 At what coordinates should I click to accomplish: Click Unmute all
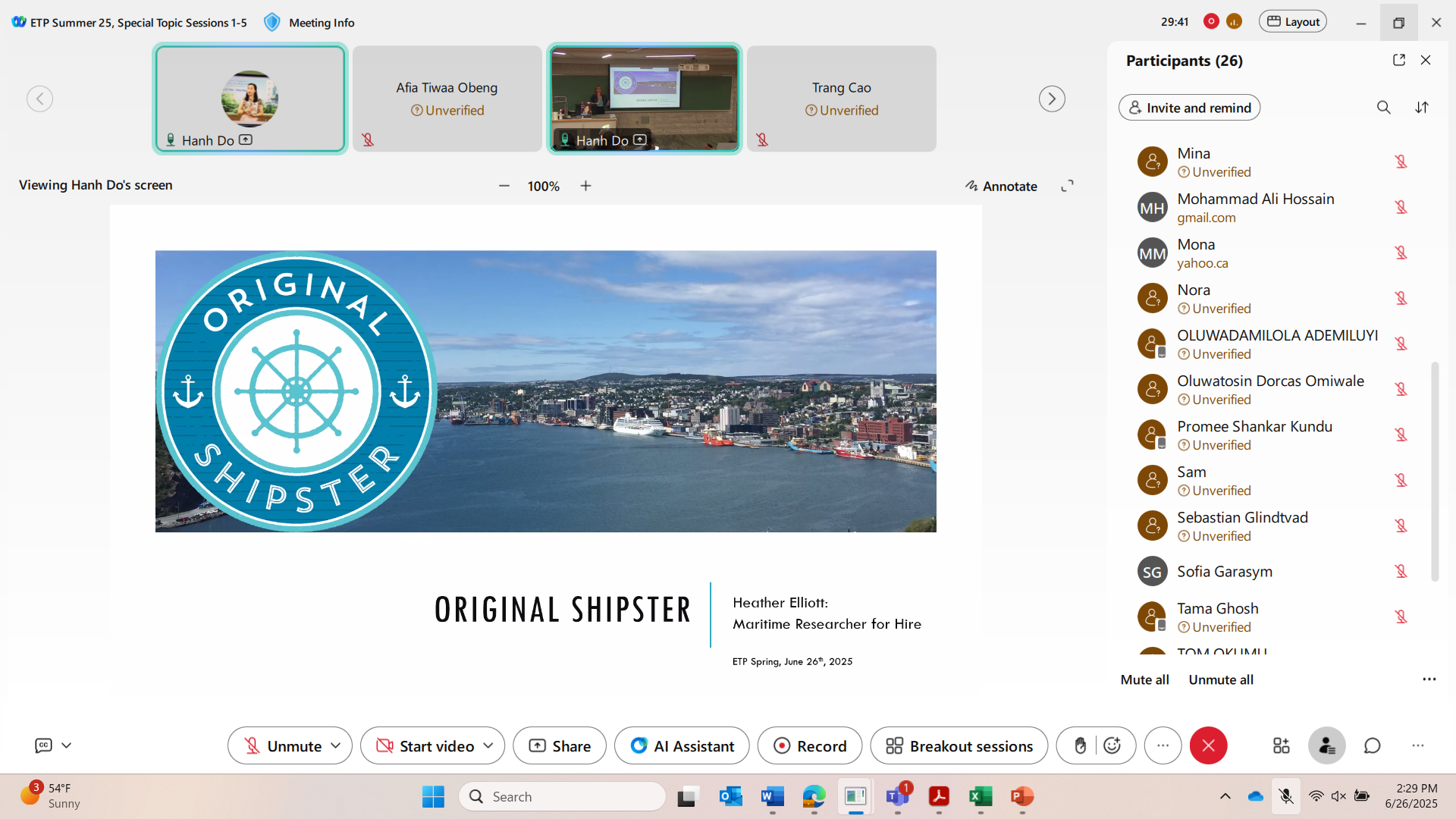pos(1221,679)
